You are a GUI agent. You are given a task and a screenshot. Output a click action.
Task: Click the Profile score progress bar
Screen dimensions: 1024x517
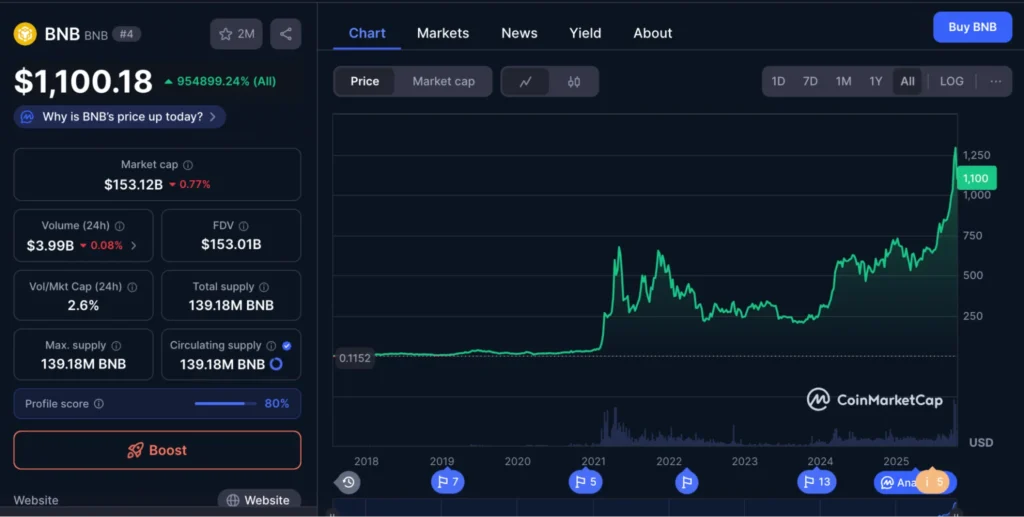[x=222, y=404]
